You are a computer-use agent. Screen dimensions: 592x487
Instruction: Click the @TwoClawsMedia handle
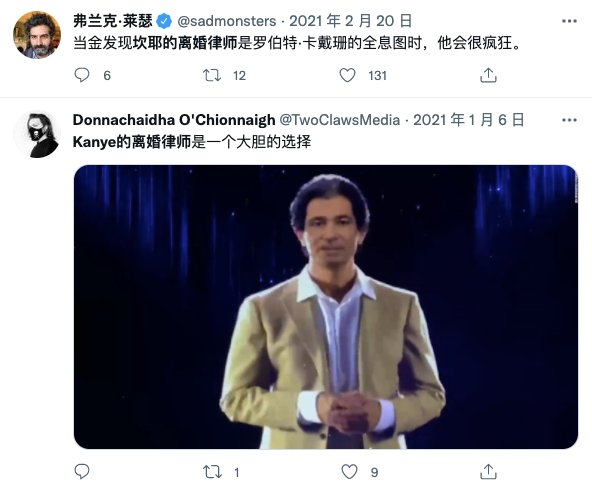[339, 120]
